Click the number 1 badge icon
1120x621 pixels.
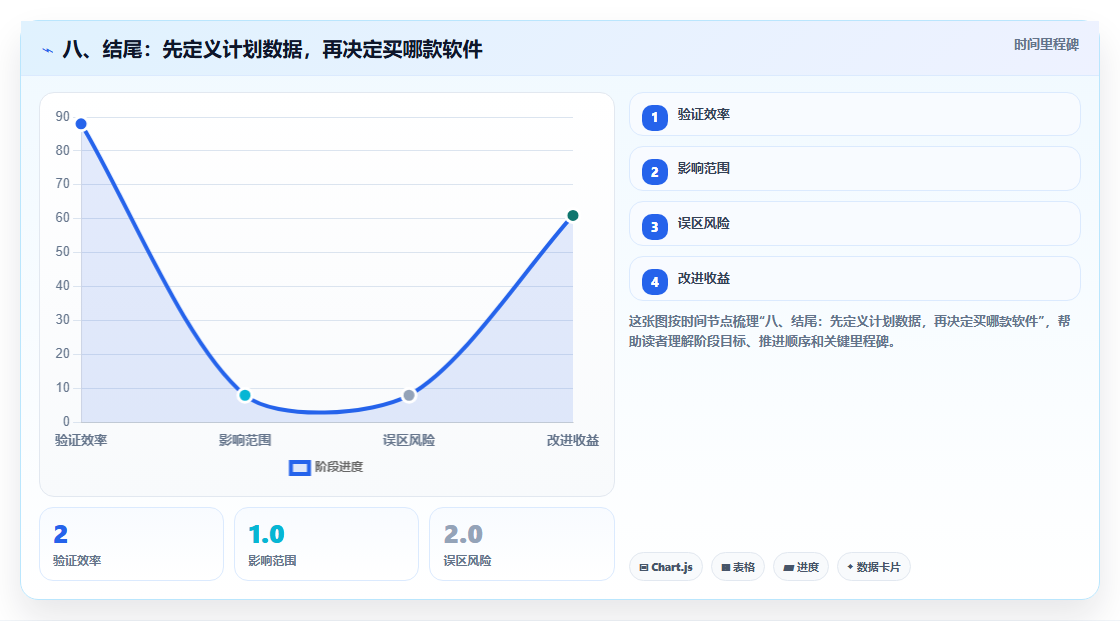pyautogui.click(x=654, y=118)
